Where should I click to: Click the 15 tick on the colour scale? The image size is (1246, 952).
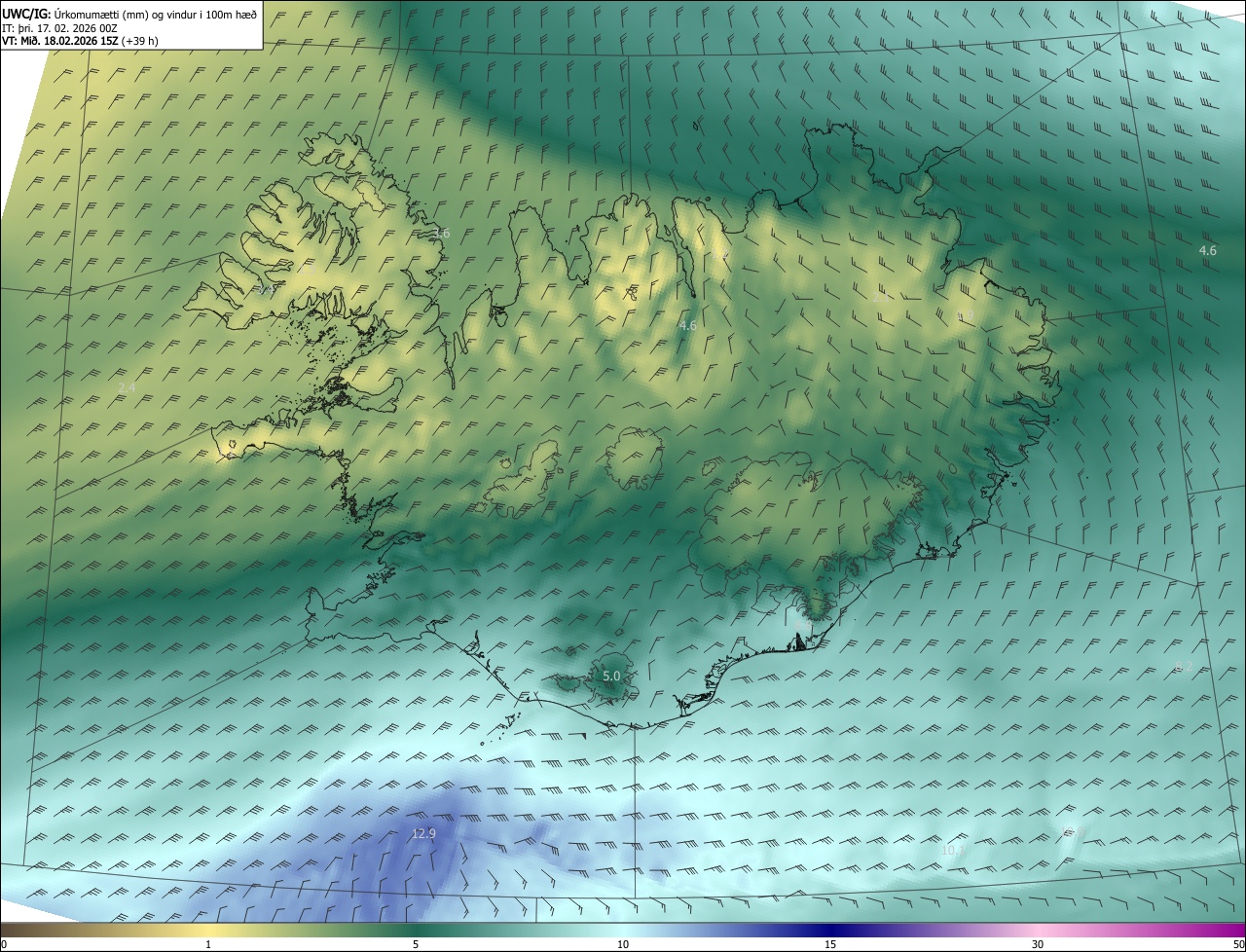coord(830,944)
